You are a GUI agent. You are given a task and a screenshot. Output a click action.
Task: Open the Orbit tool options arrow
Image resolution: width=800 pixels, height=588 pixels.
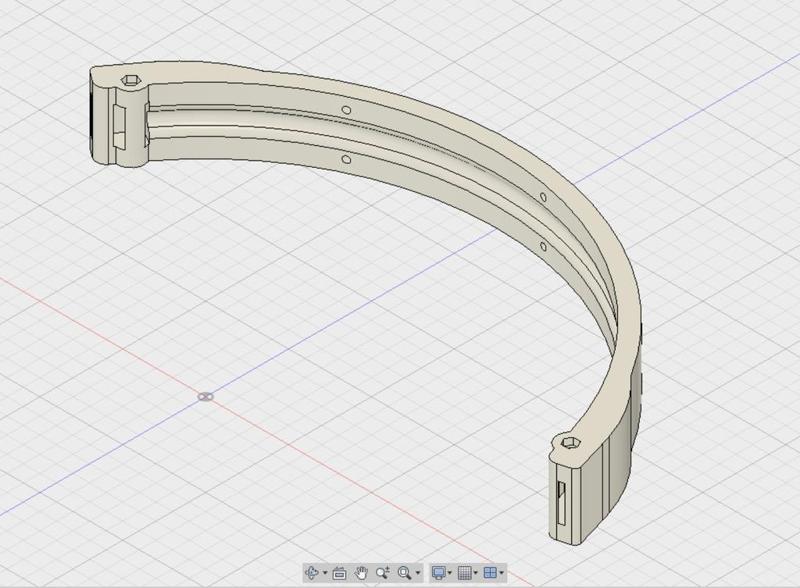click(x=325, y=573)
